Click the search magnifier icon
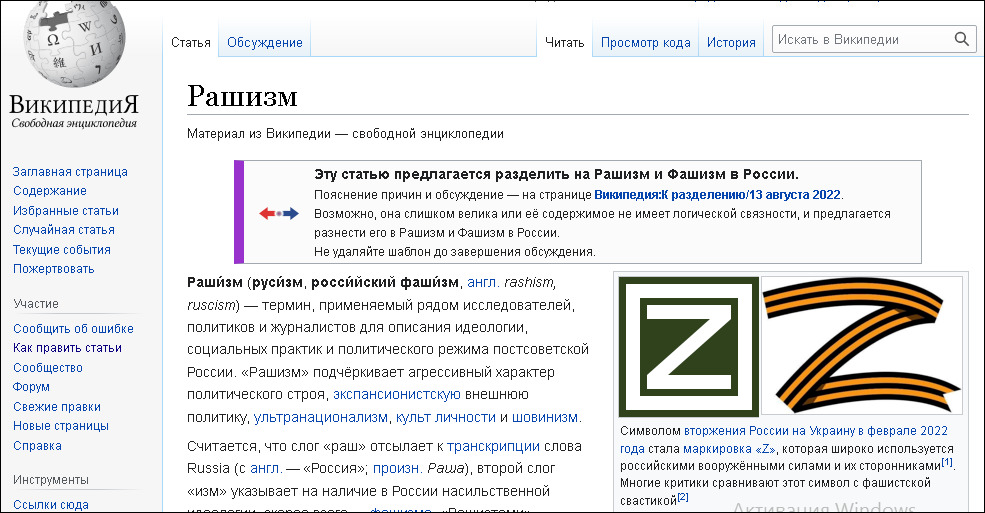985x513 pixels. pos(961,40)
